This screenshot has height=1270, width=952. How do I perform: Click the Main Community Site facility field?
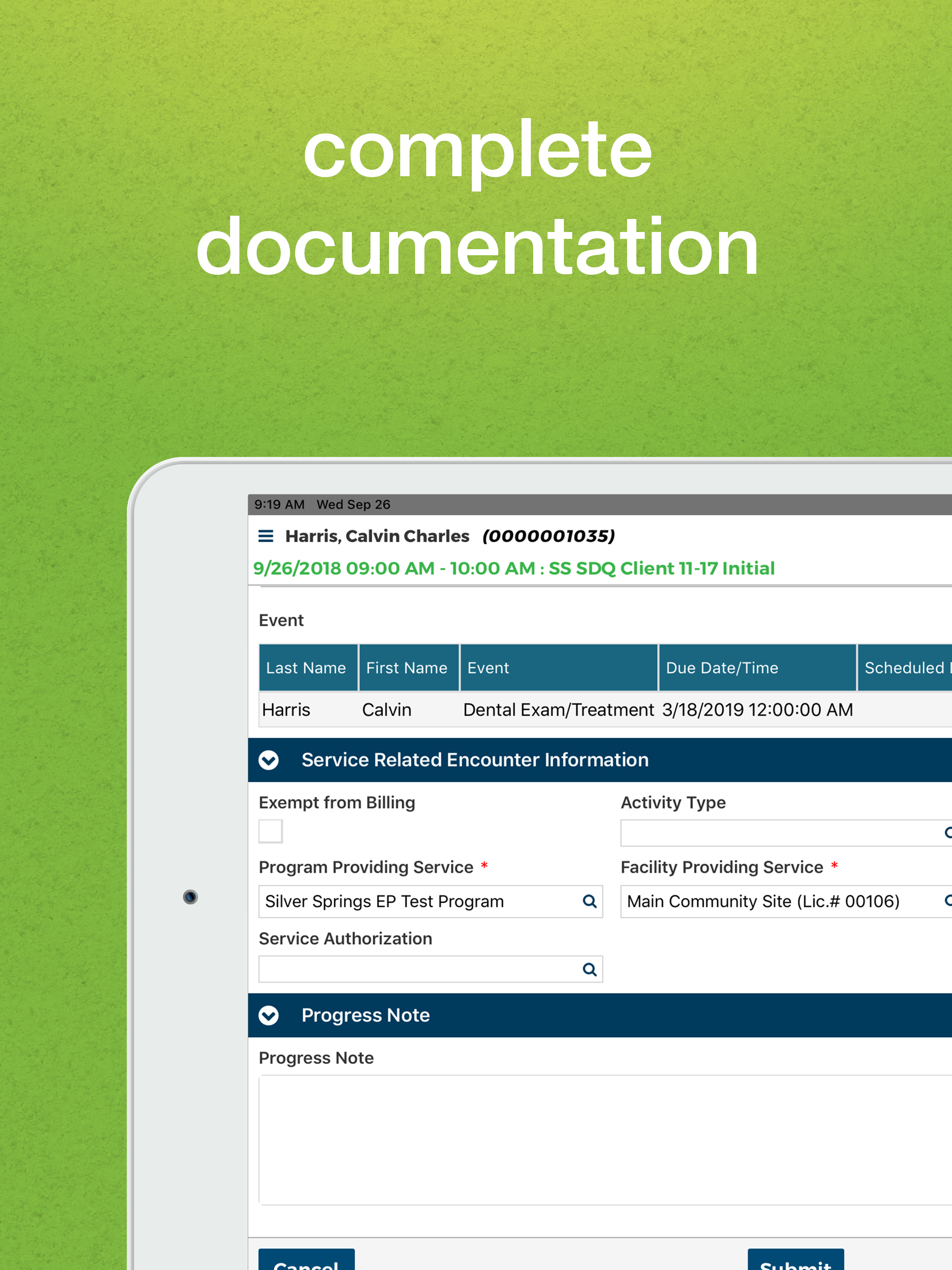pos(786,901)
